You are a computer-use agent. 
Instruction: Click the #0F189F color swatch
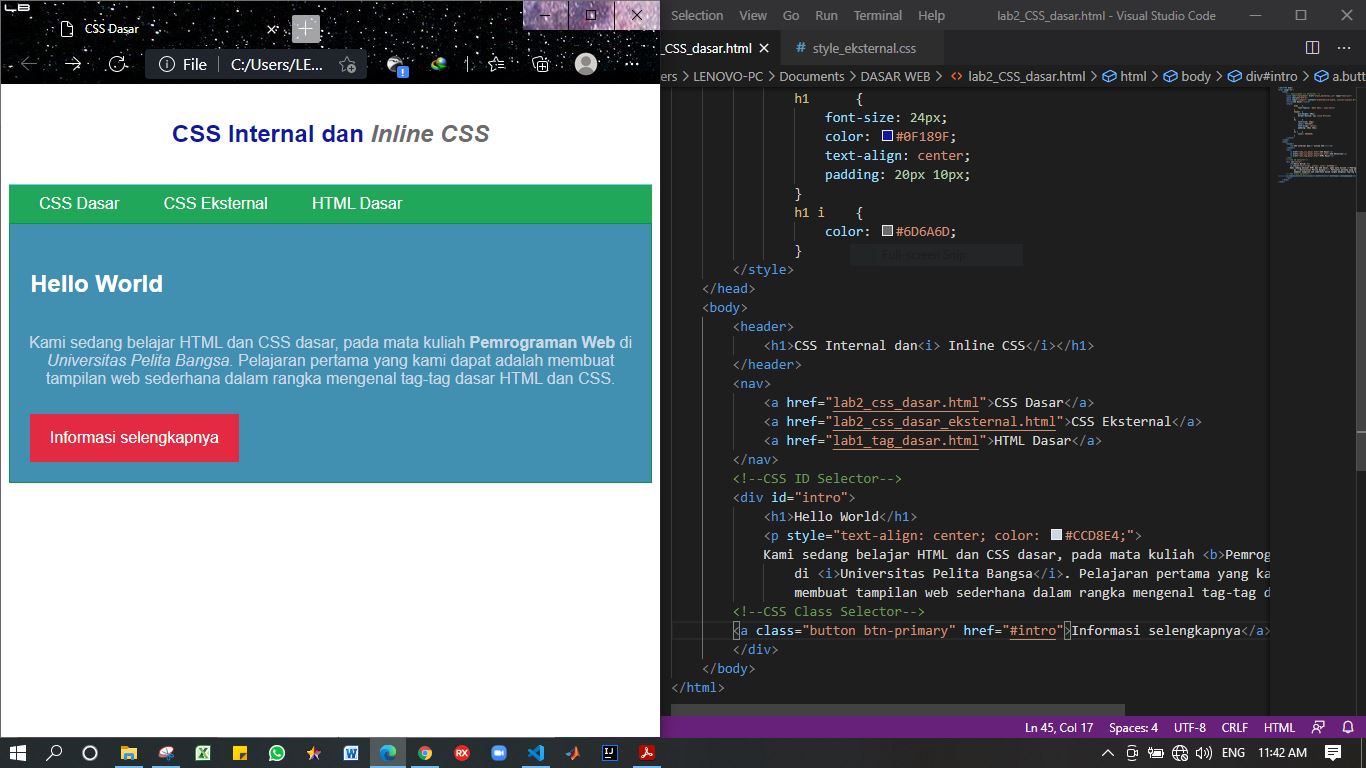coord(887,136)
